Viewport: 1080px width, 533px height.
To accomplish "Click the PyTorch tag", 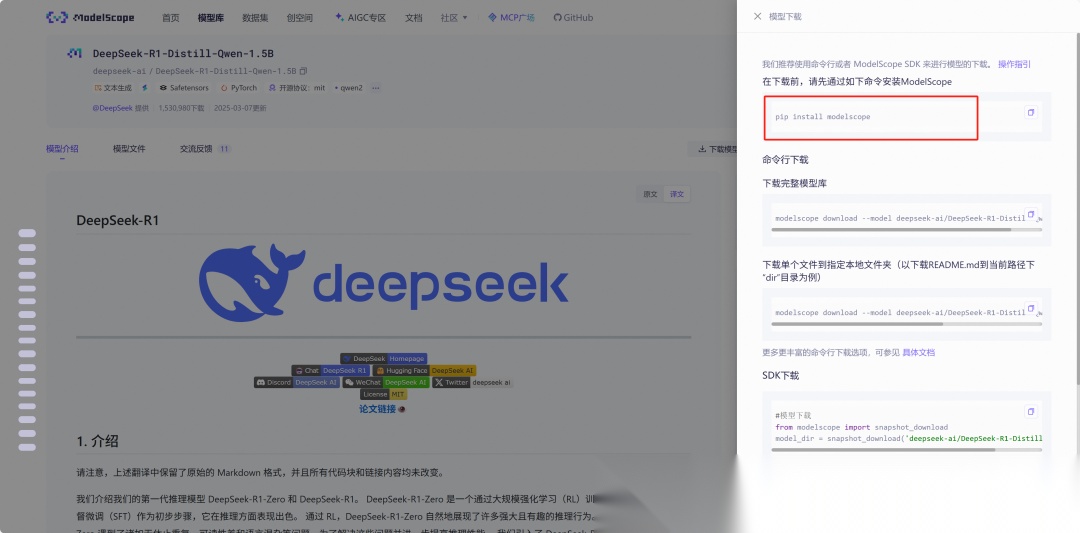I will (239, 88).
